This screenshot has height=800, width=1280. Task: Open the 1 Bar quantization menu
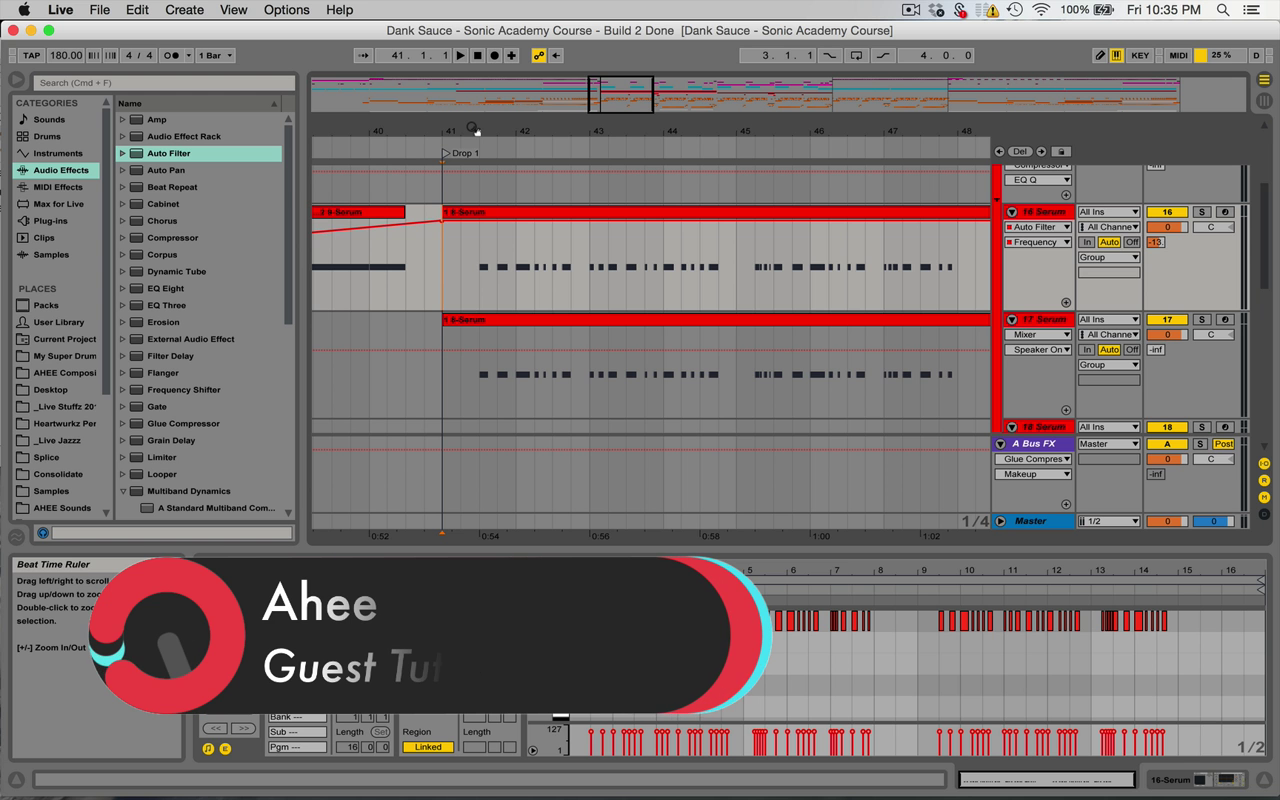(x=215, y=56)
